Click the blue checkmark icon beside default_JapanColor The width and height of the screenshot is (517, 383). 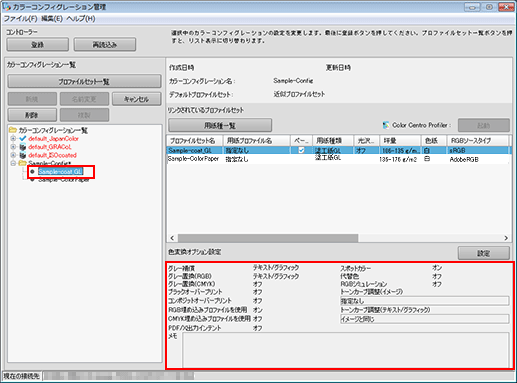[23, 138]
